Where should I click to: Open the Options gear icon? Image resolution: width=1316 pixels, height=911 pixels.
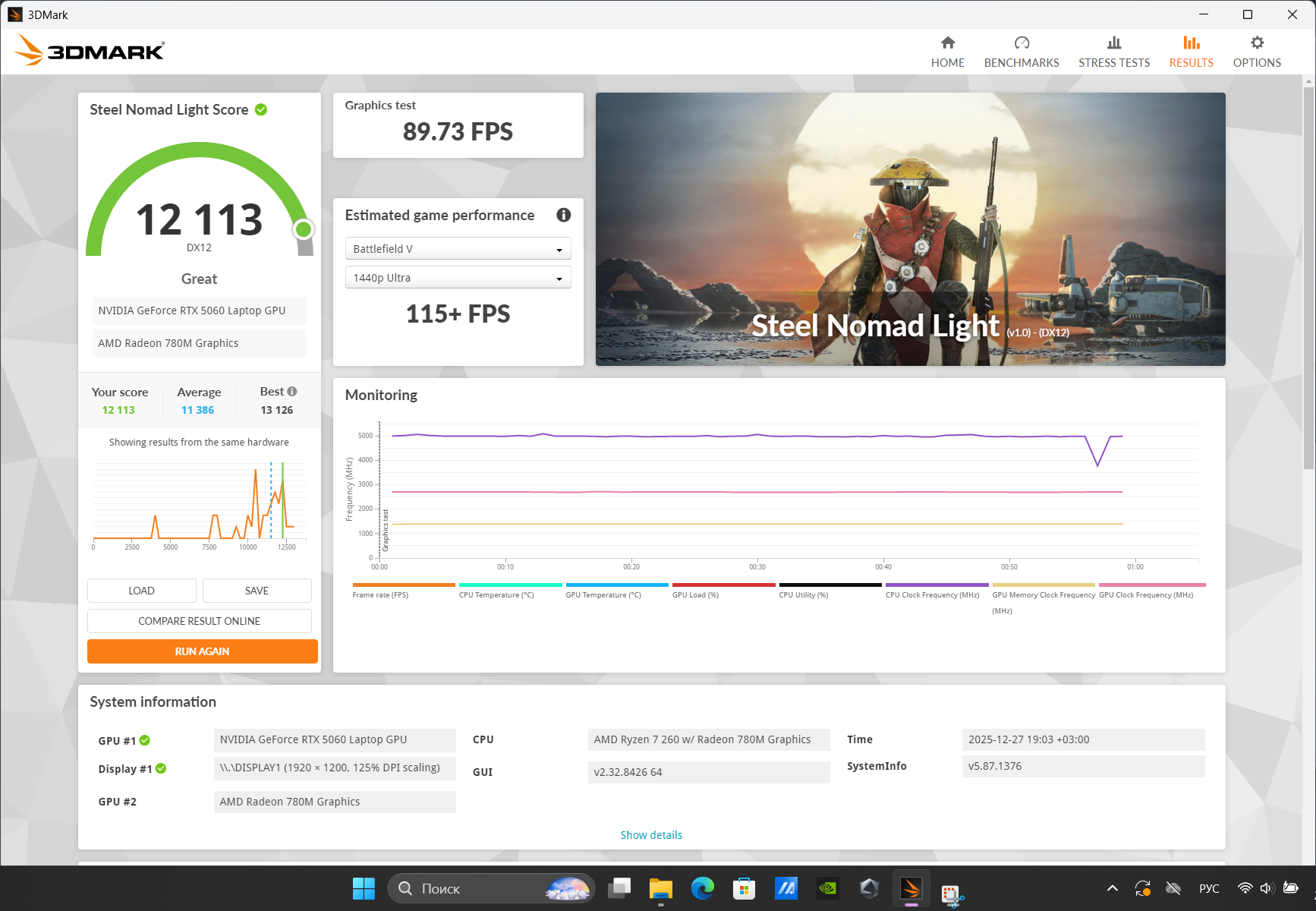click(x=1257, y=43)
